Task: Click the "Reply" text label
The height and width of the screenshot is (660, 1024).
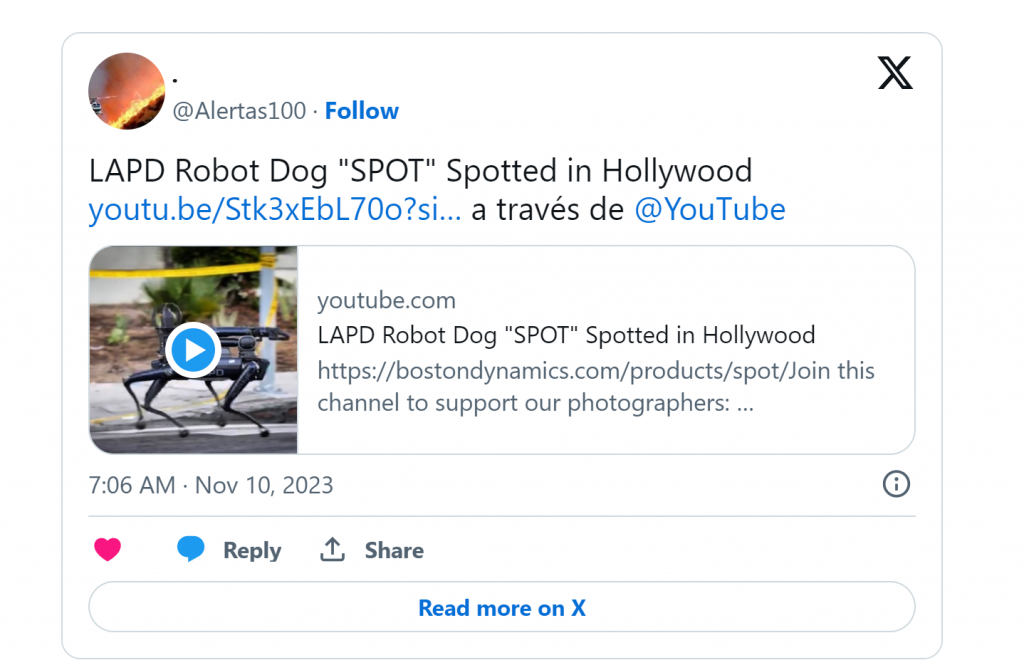Action: click(252, 550)
